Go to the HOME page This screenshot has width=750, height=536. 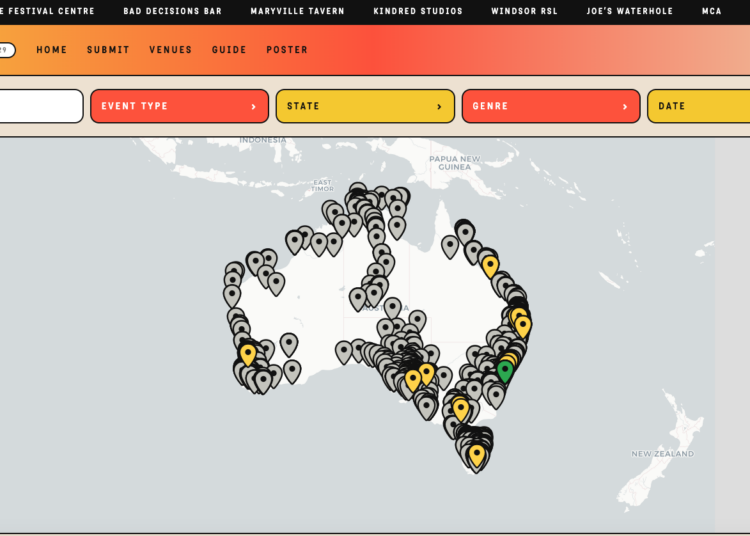pos(52,50)
